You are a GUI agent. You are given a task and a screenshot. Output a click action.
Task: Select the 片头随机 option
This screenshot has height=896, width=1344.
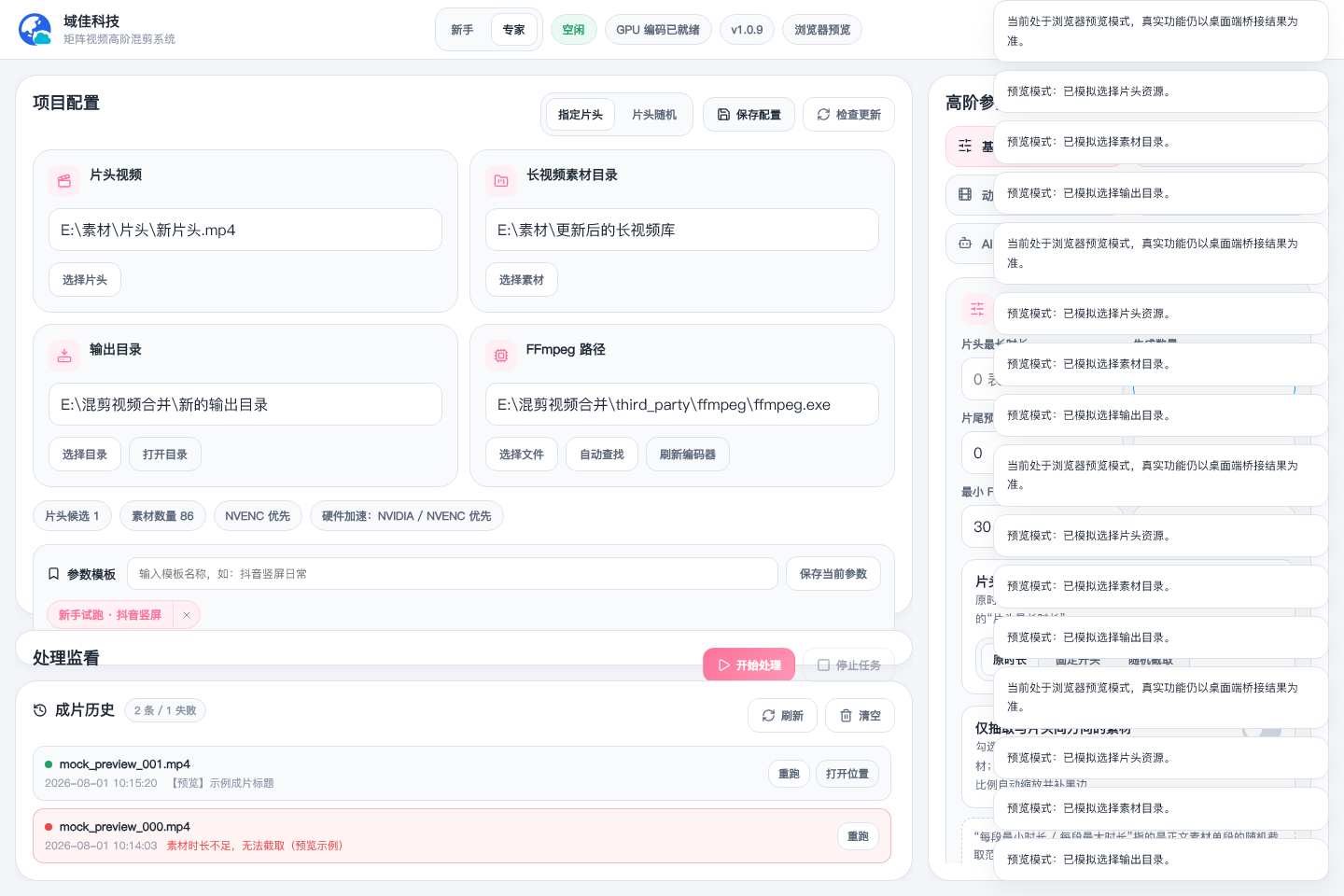click(x=654, y=115)
